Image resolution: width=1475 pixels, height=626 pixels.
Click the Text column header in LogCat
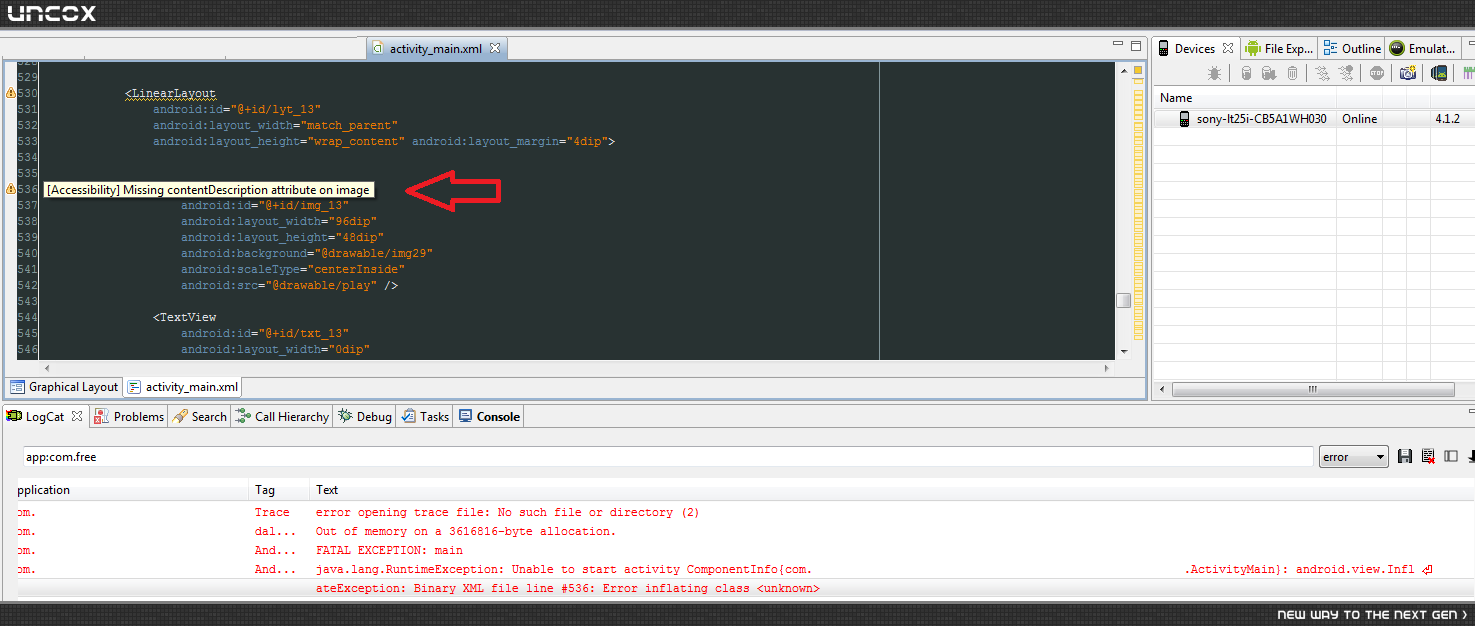(892, 490)
